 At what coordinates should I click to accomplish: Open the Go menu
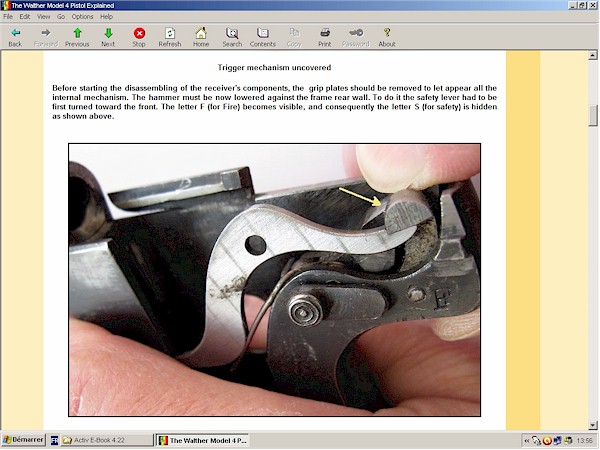point(61,16)
